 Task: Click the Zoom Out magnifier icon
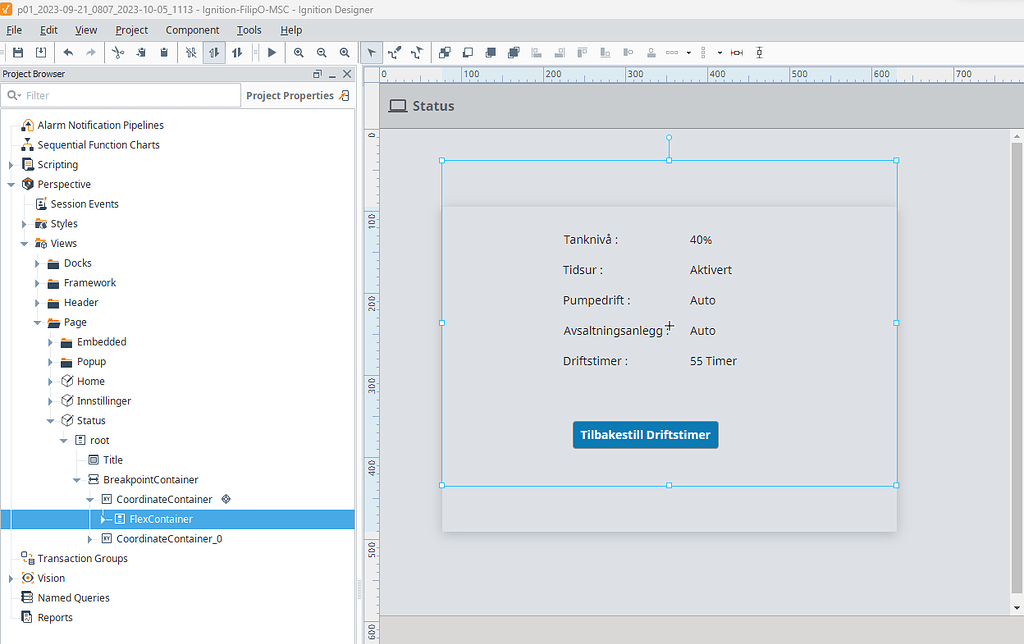coord(321,52)
